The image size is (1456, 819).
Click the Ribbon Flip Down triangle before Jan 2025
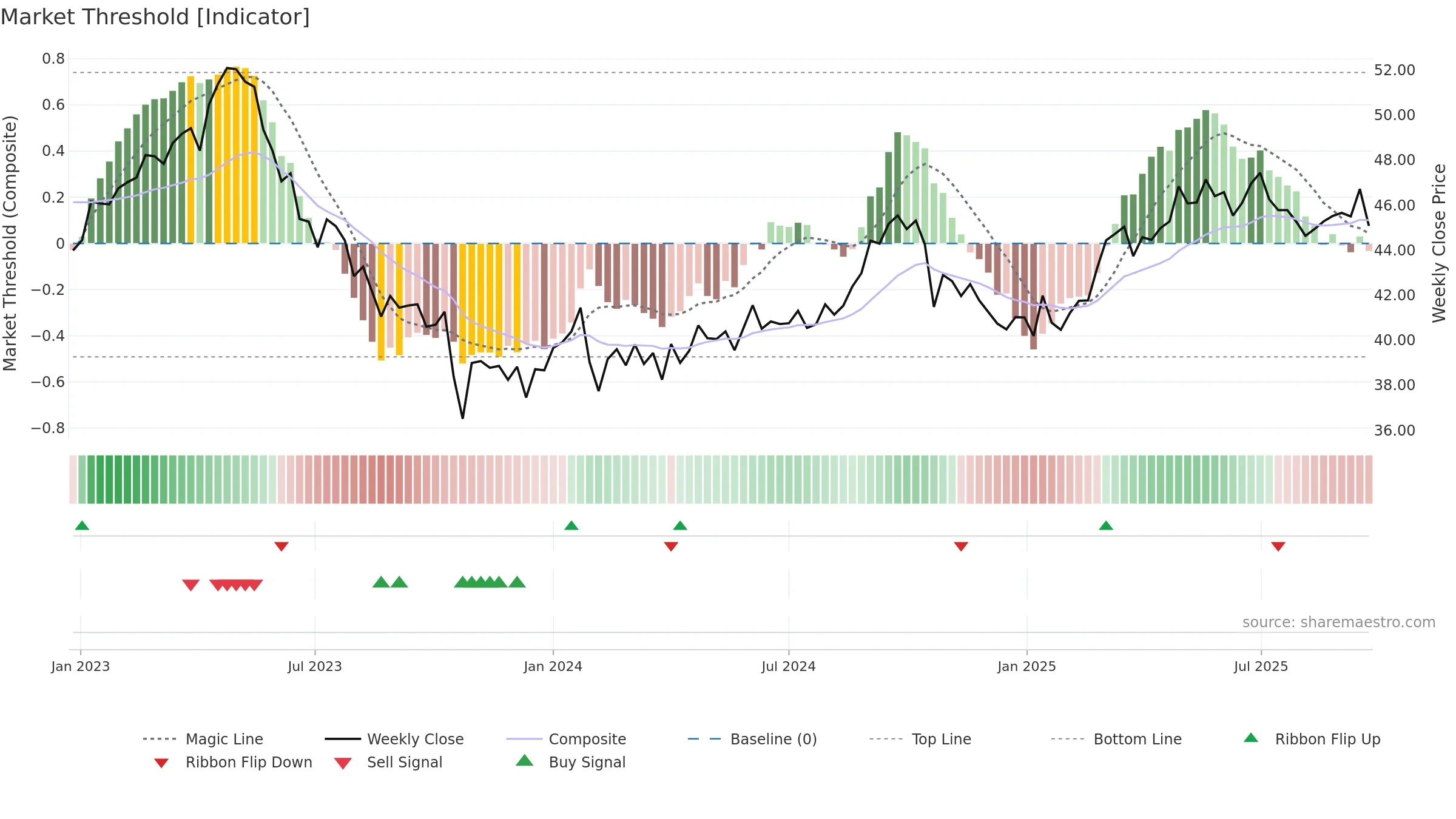tap(961, 547)
